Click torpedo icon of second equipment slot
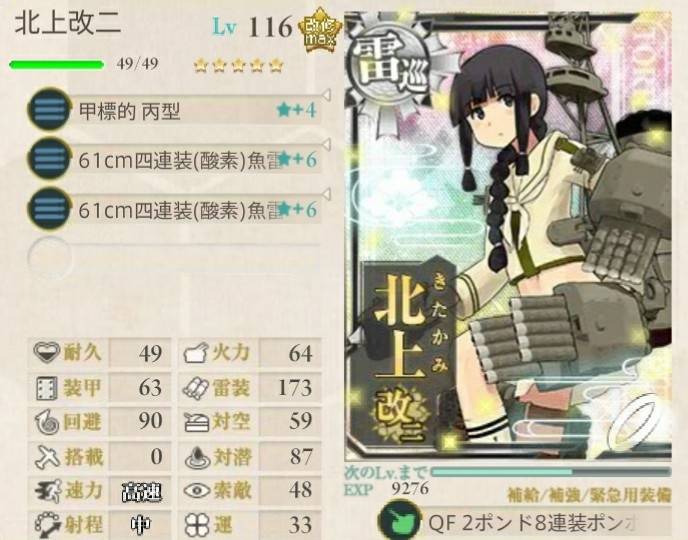 pyautogui.click(x=49, y=158)
